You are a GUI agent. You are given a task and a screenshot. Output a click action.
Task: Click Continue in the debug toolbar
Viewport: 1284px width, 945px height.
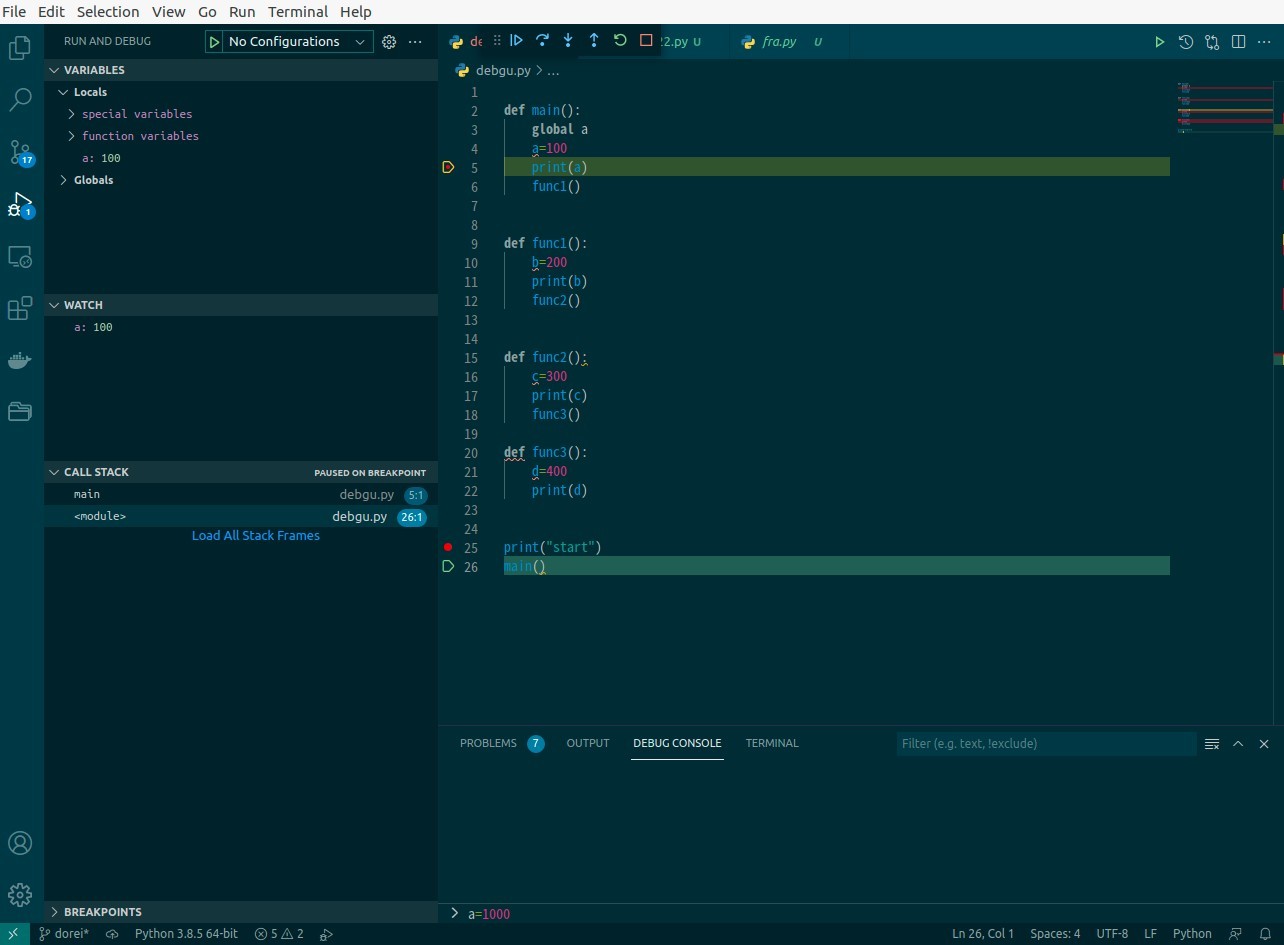pos(516,41)
